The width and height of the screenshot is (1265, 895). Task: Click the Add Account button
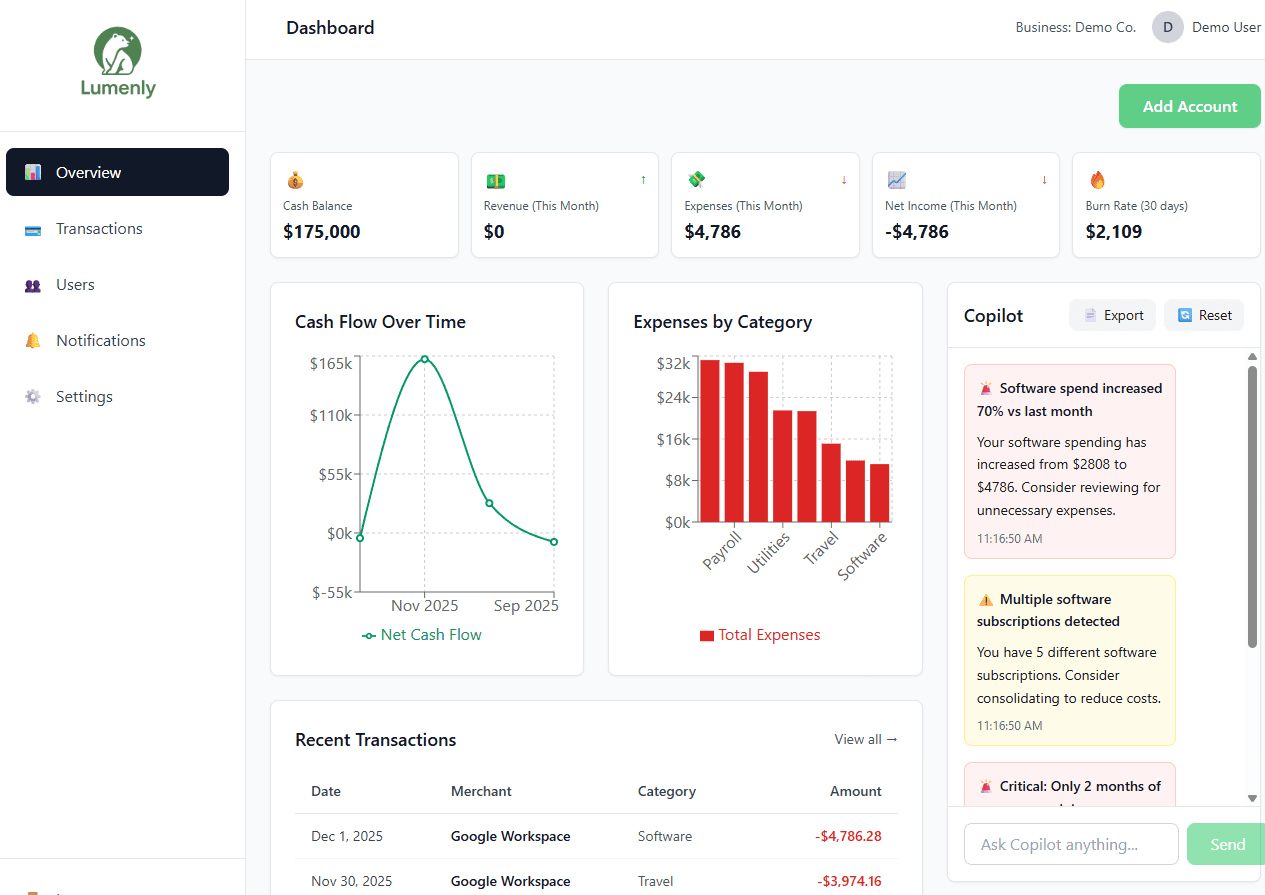pos(1189,105)
